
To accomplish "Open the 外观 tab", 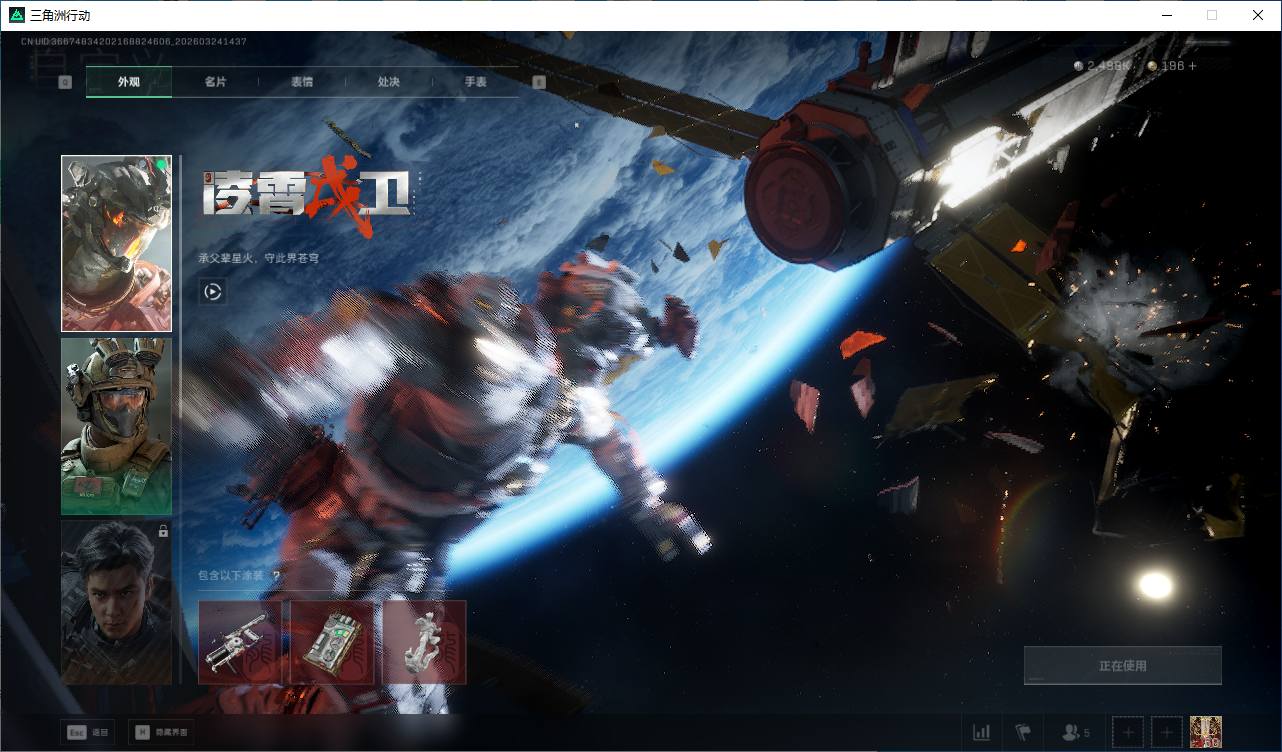I will click(129, 82).
